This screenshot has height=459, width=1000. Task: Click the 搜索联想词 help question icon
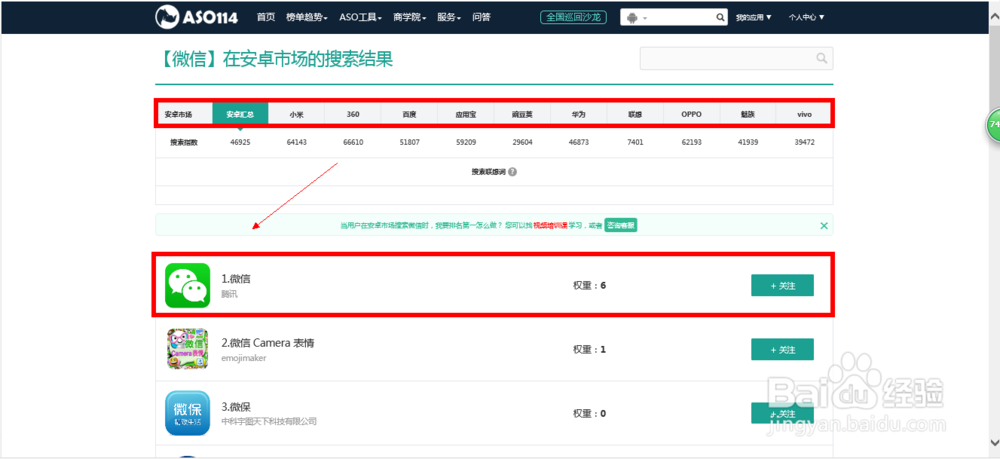[x=513, y=172]
